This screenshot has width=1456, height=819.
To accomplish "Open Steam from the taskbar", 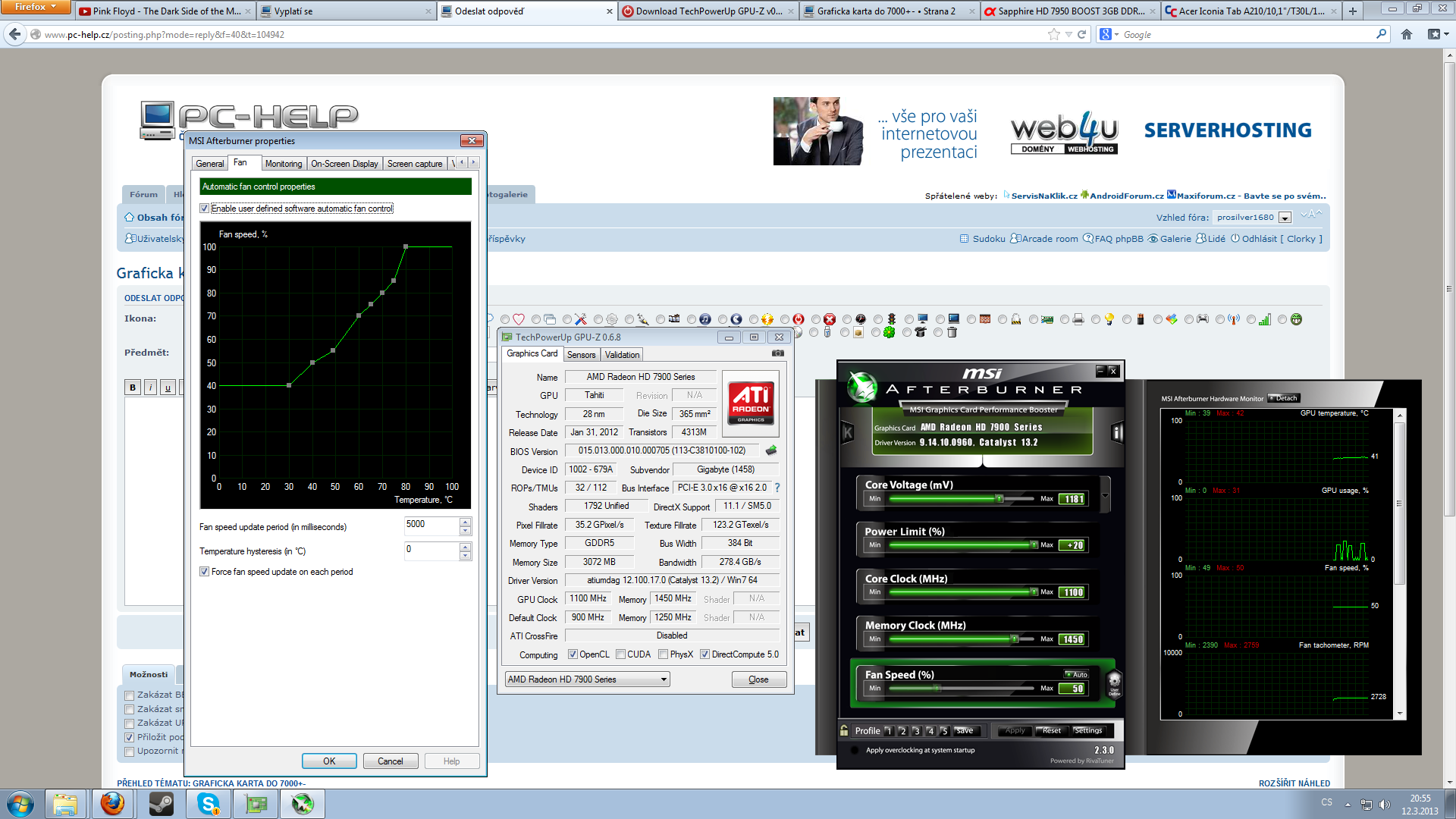I will [161, 804].
